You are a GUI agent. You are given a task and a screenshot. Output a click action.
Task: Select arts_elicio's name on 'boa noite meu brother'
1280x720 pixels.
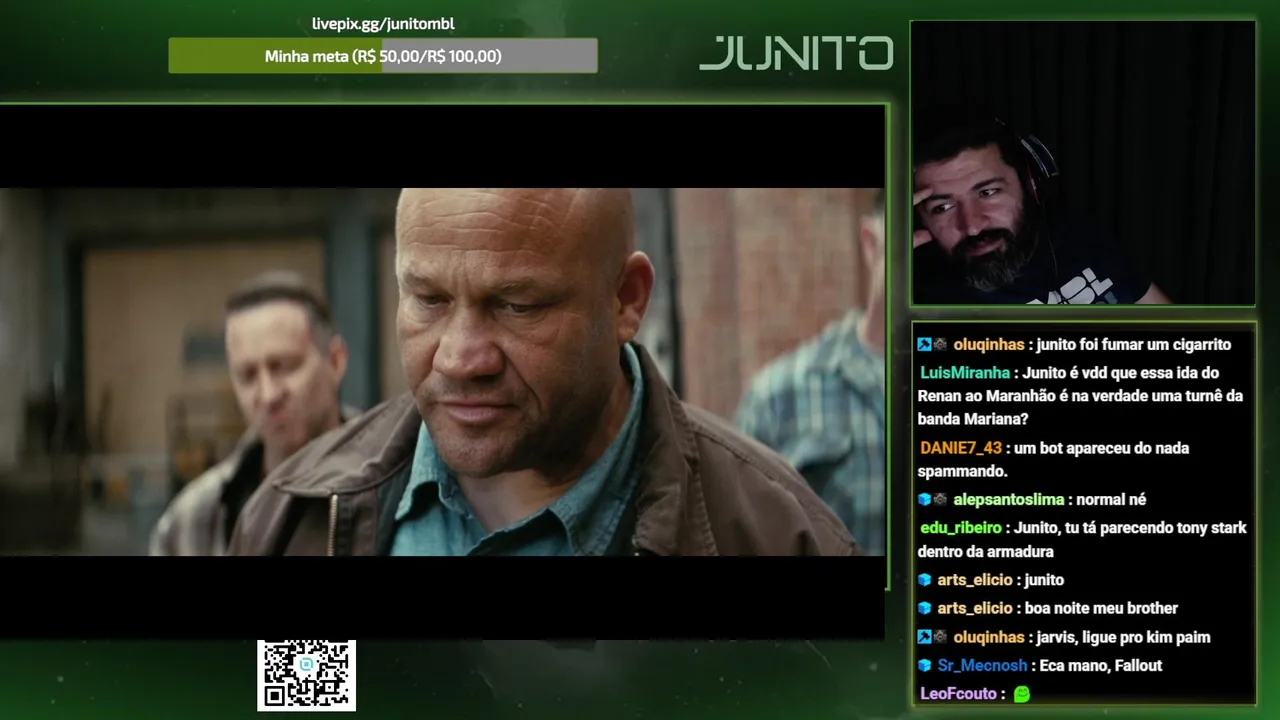click(975, 608)
